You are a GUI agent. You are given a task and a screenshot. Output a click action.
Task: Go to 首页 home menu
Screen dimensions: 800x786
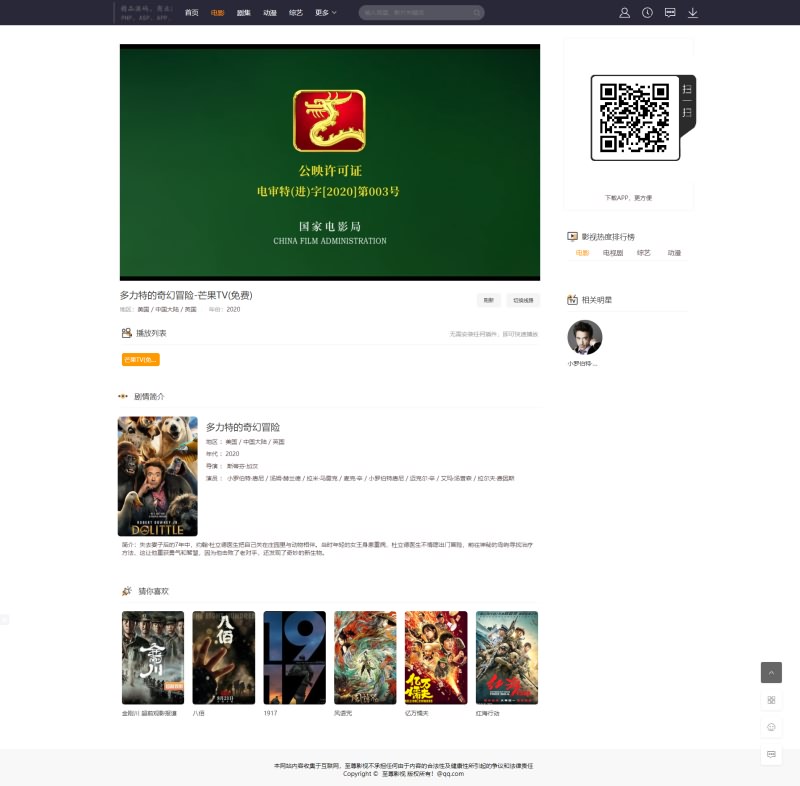[x=191, y=13]
